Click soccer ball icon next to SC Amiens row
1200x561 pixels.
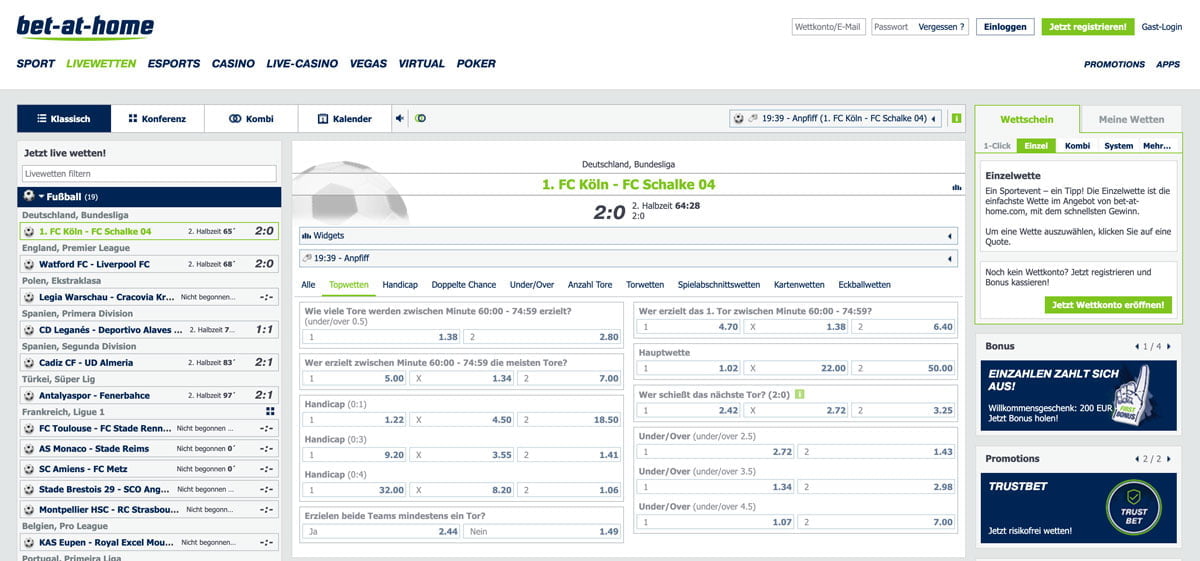coord(29,469)
